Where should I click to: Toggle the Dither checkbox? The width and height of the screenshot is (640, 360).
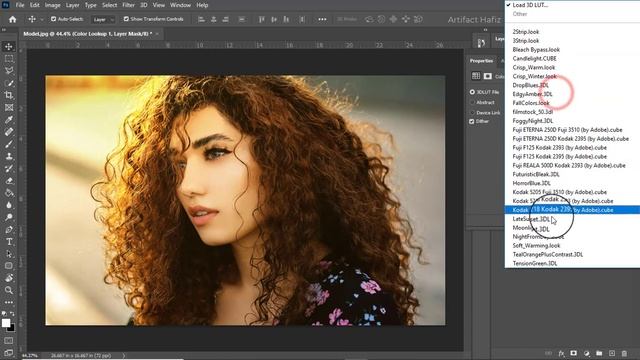[472, 121]
